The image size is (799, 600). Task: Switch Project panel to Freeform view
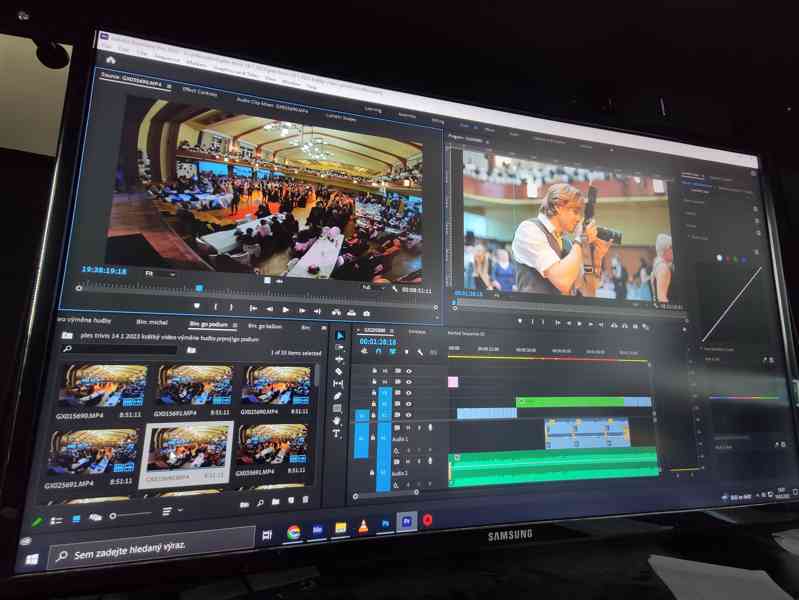point(95,517)
